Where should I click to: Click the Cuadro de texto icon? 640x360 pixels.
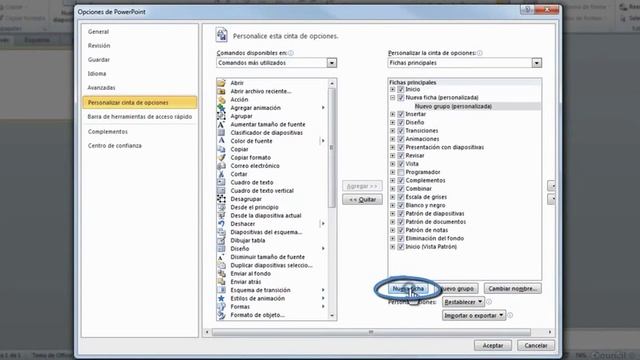pos(221,182)
